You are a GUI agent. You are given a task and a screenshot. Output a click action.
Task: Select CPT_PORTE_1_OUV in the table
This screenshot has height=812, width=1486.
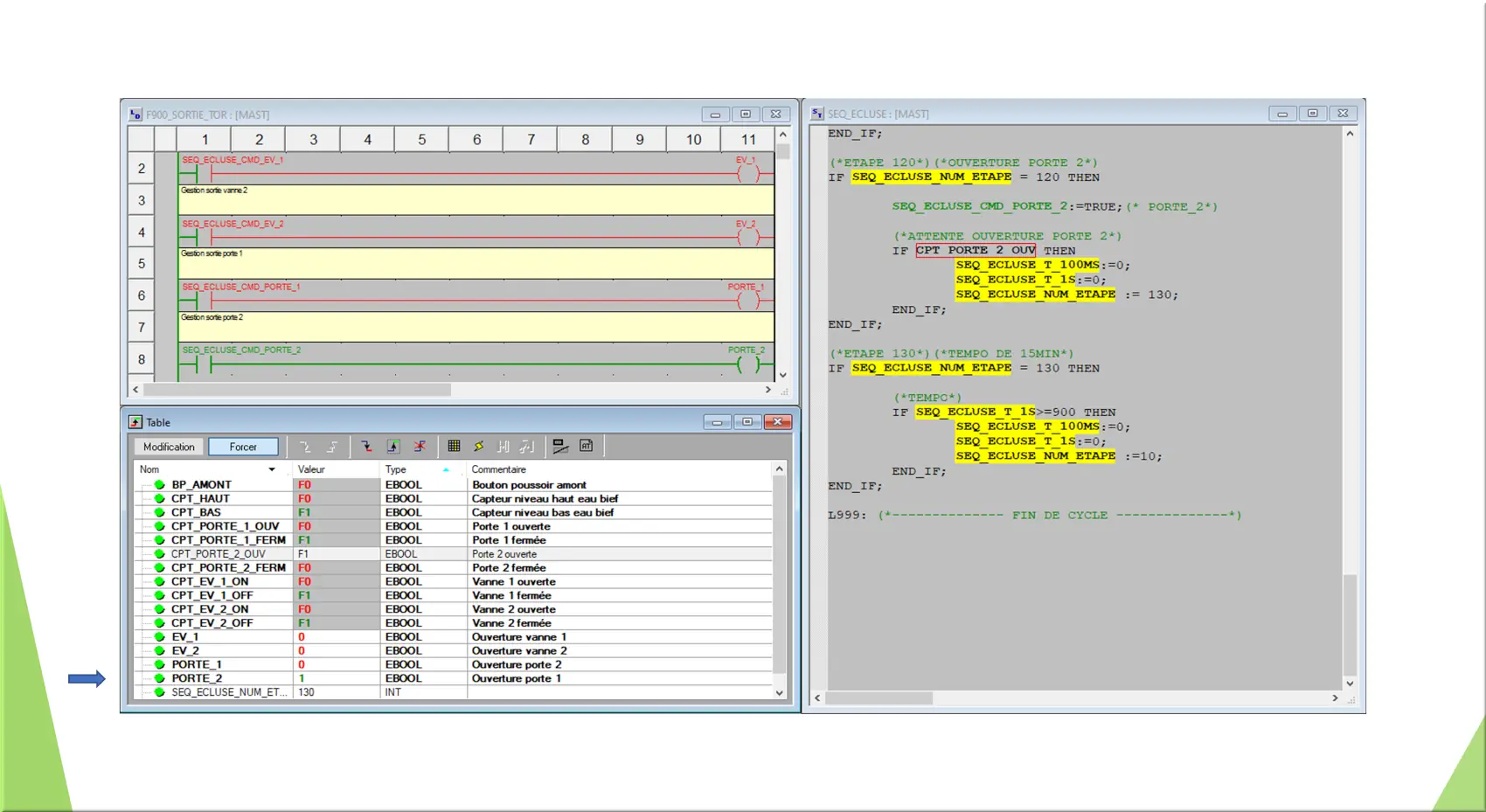[226, 526]
